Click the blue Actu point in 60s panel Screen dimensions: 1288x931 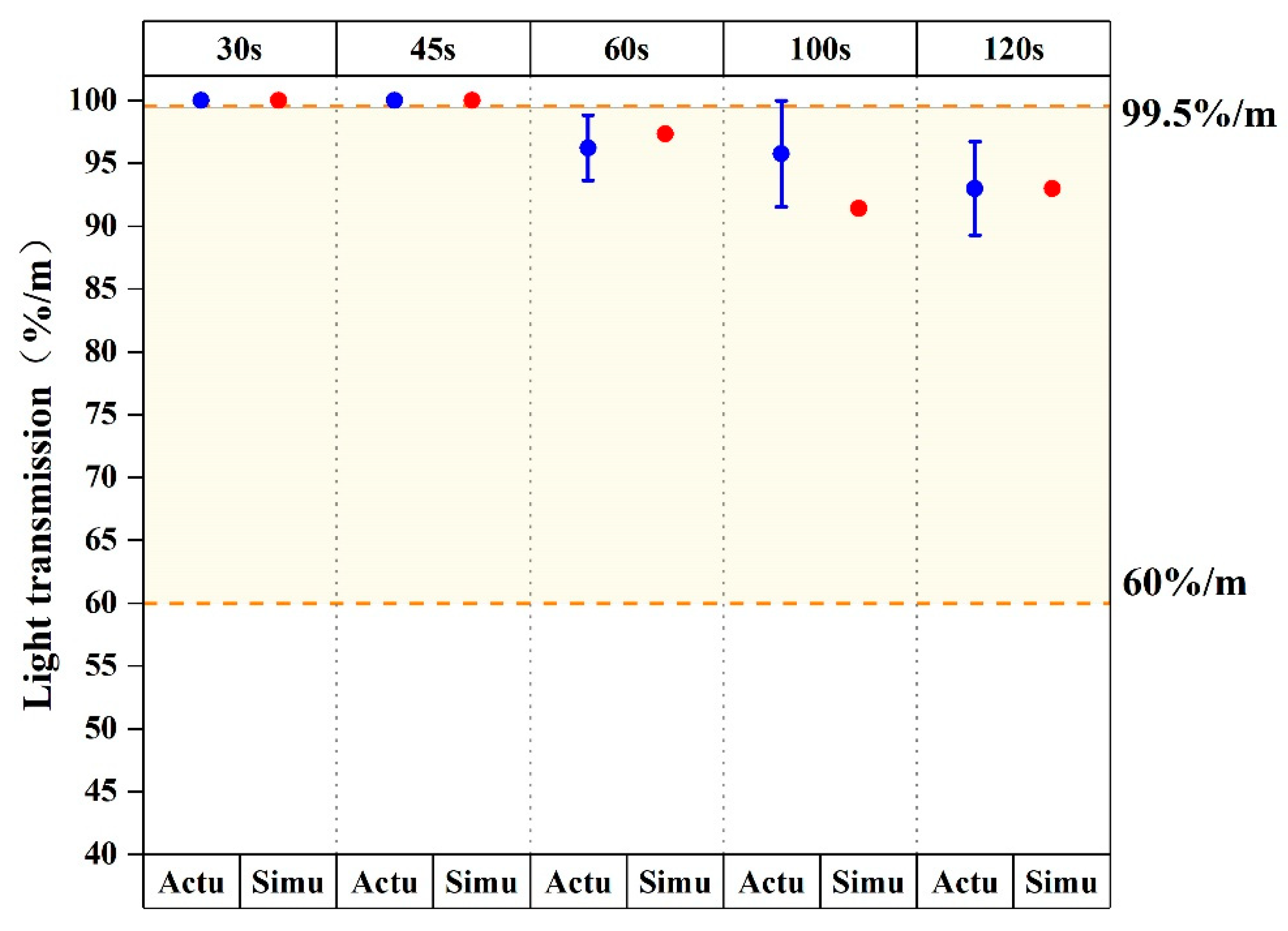click(588, 148)
